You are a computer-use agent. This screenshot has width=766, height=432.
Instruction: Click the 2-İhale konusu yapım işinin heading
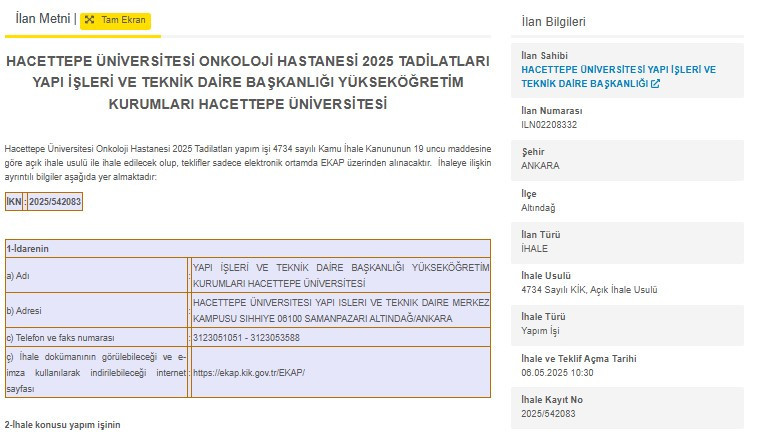63,425
